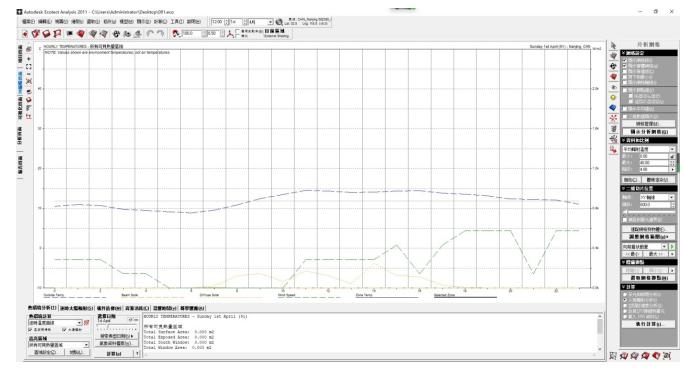This screenshot has width=684, height=380.
Task: Click the yellow sun icon in right strip
Action: tap(613, 97)
